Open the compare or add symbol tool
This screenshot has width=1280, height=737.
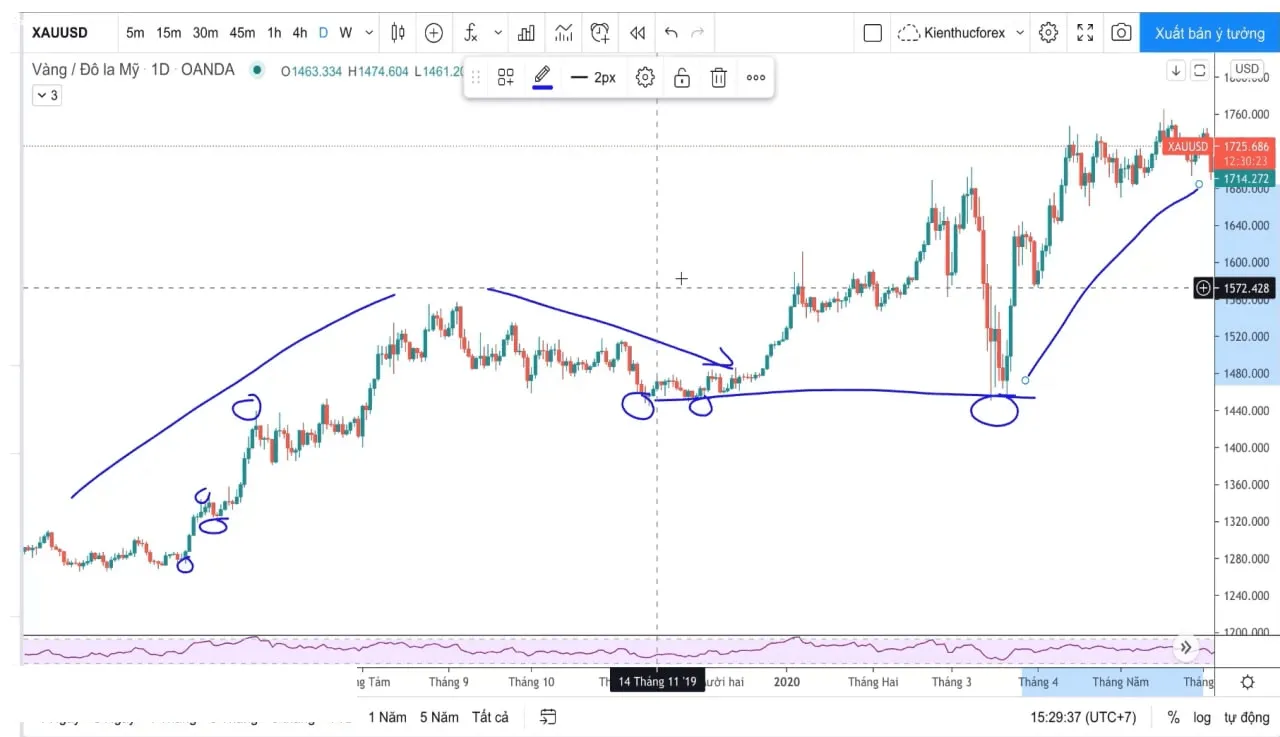click(433, 33)
